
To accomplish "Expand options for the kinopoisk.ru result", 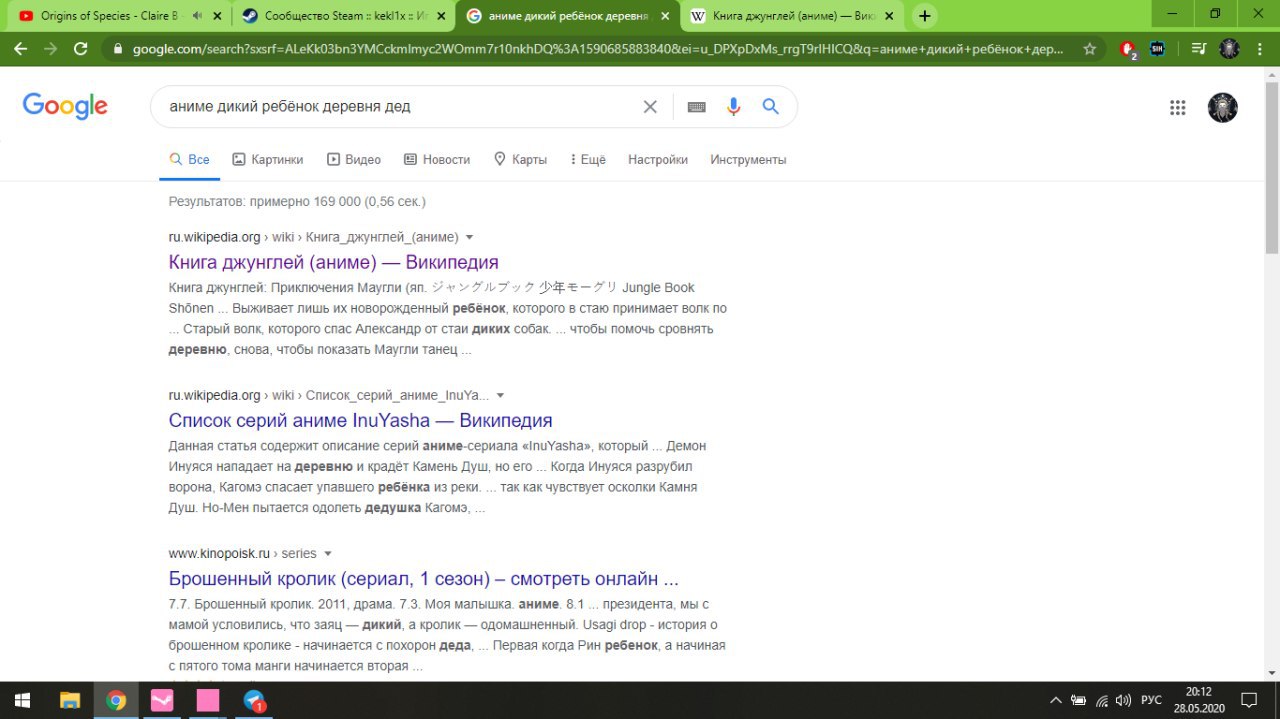I will pos(328,554).
